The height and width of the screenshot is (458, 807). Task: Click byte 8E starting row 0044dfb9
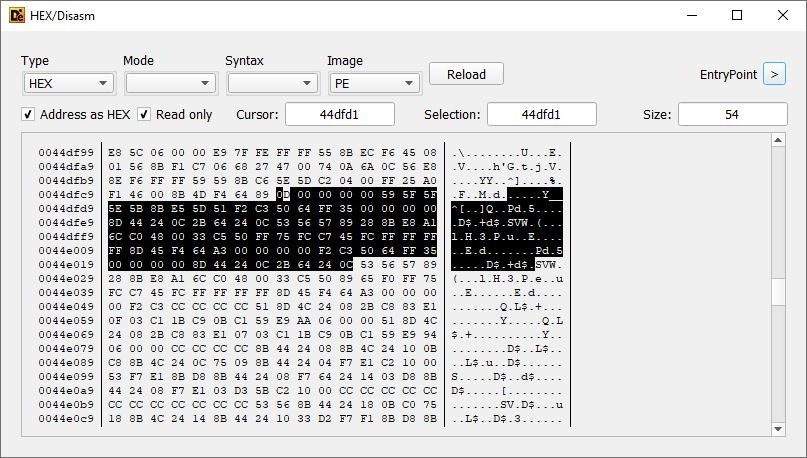coord(115,181)
